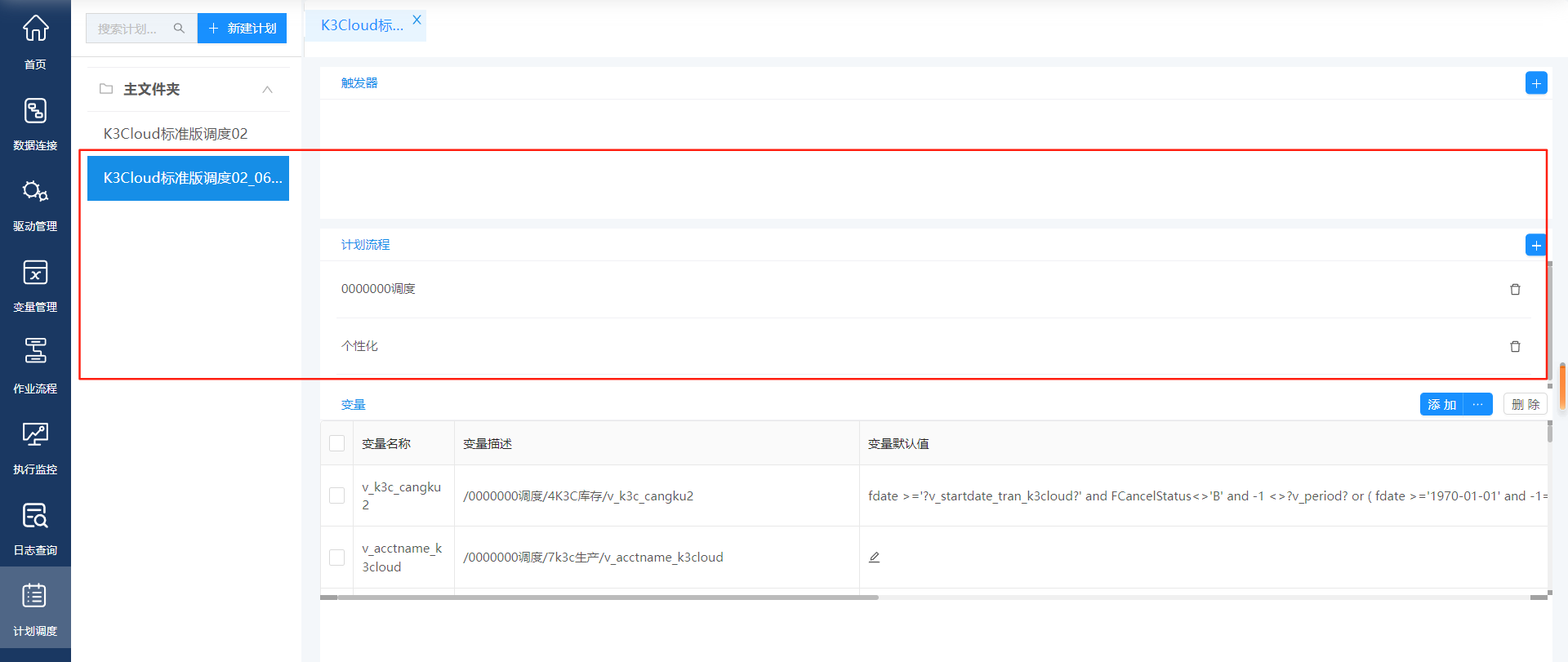Viewport: 1568px width, 662px height.
Task: Open 执行监控 in the sidebar
Action: [x=35, y=447]
